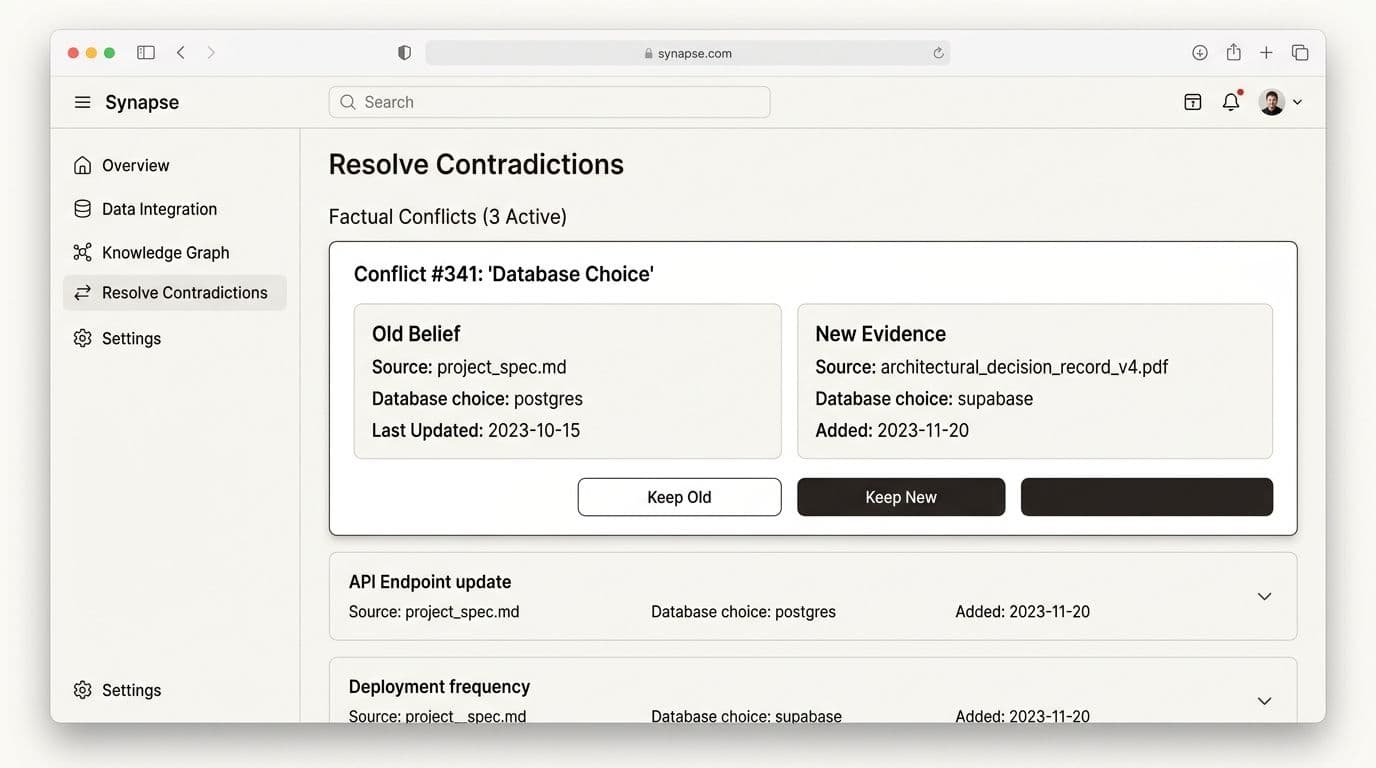Click 'Database choice: postgres' in API Endpoint row

(x=743, y=612)
